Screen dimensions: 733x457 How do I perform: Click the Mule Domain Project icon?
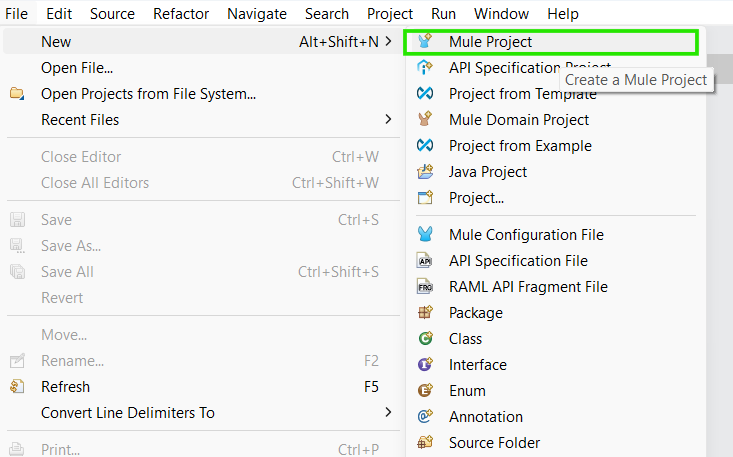pos(426,120)
